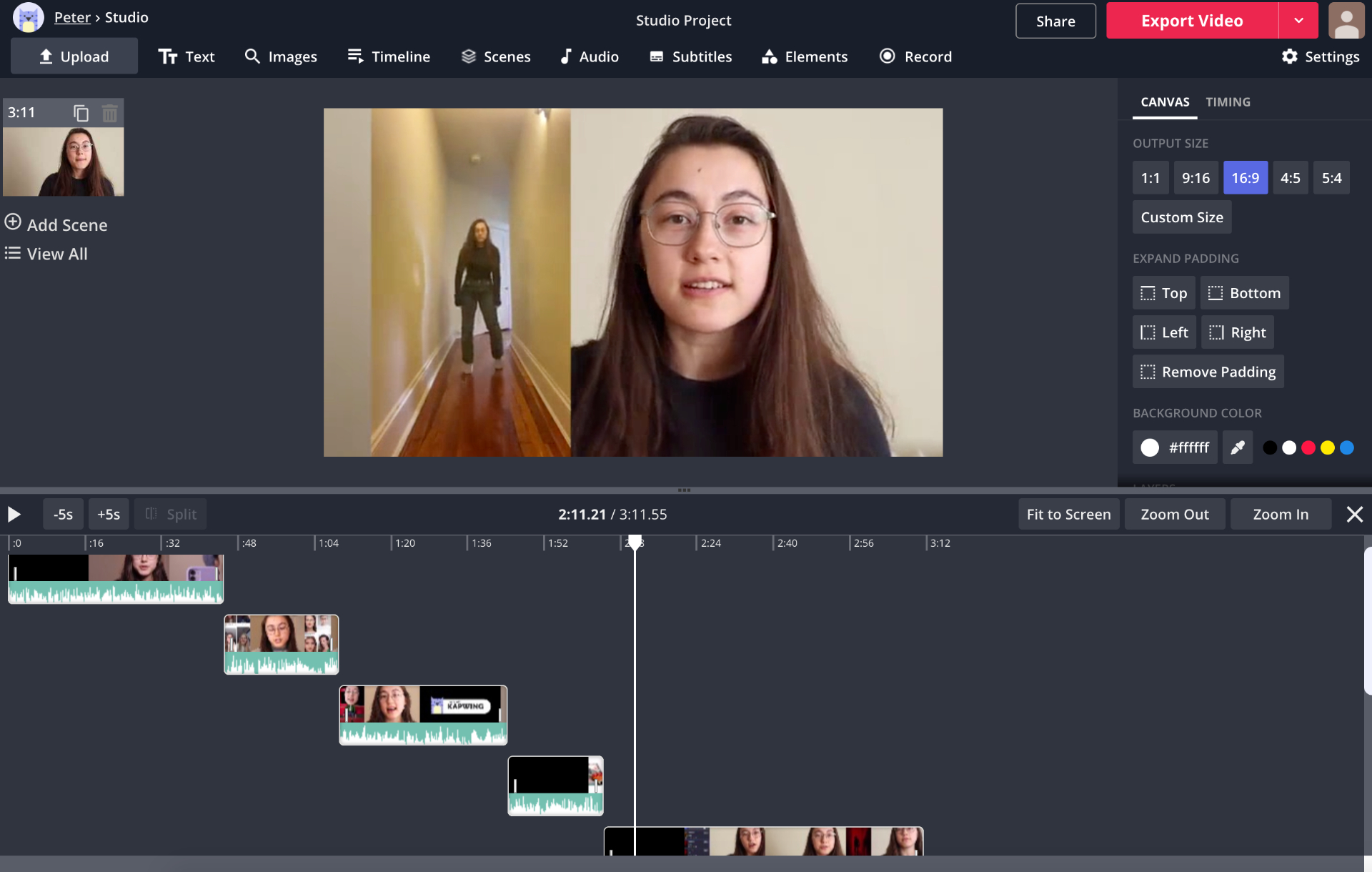Click the 1:04 ruler mark
The image size is (1372, 872).
pyautogui.click(x=328, y=543)
